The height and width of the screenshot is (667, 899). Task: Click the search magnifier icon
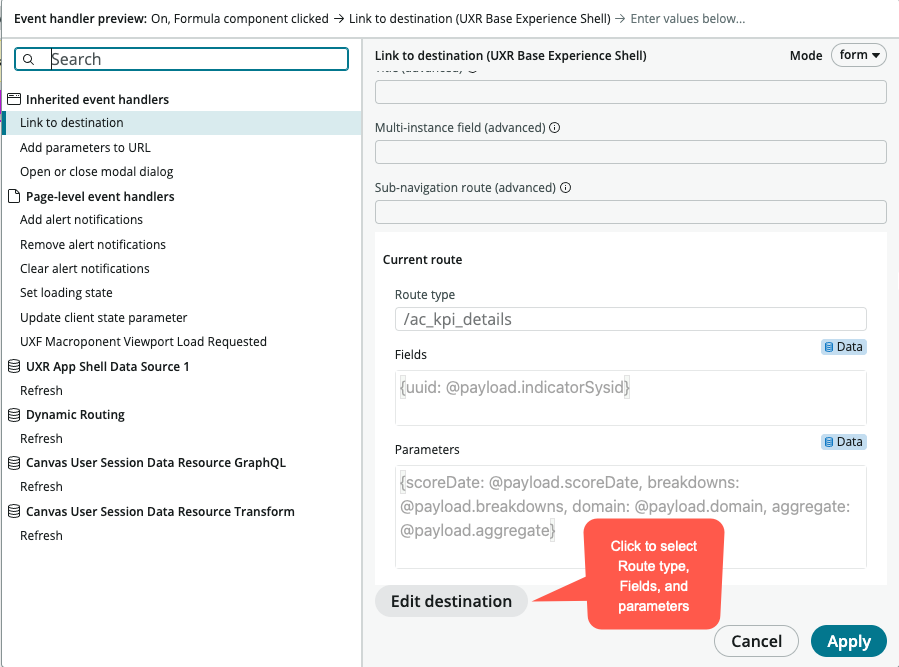(30, 60)
